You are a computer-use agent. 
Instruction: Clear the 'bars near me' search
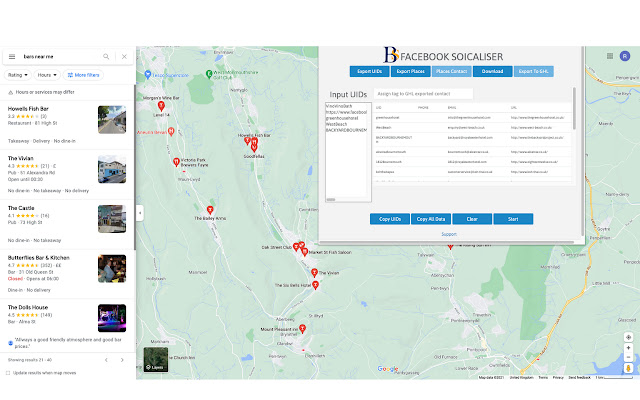click(123, 57)
